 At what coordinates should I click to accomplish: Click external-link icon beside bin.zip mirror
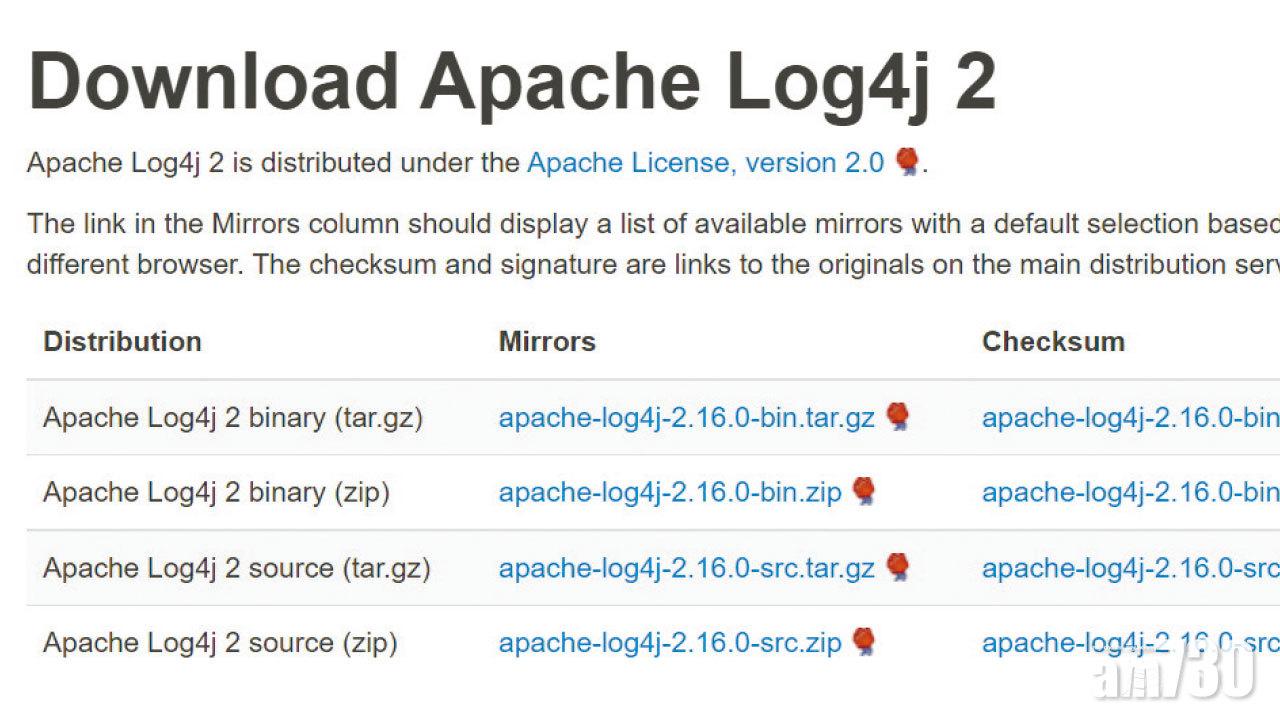(864, 491)
